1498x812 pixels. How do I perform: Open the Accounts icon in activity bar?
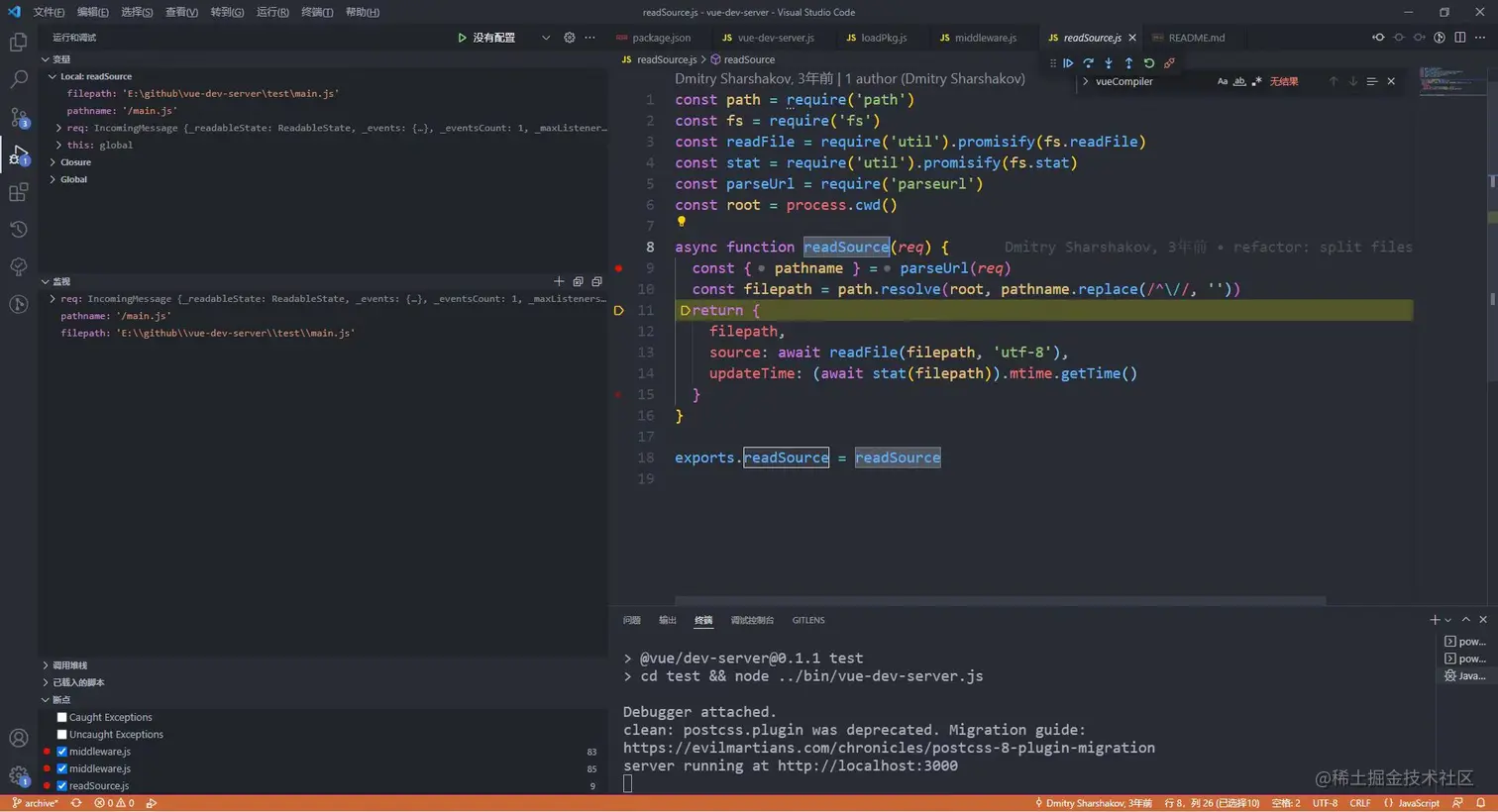(18, 738)
